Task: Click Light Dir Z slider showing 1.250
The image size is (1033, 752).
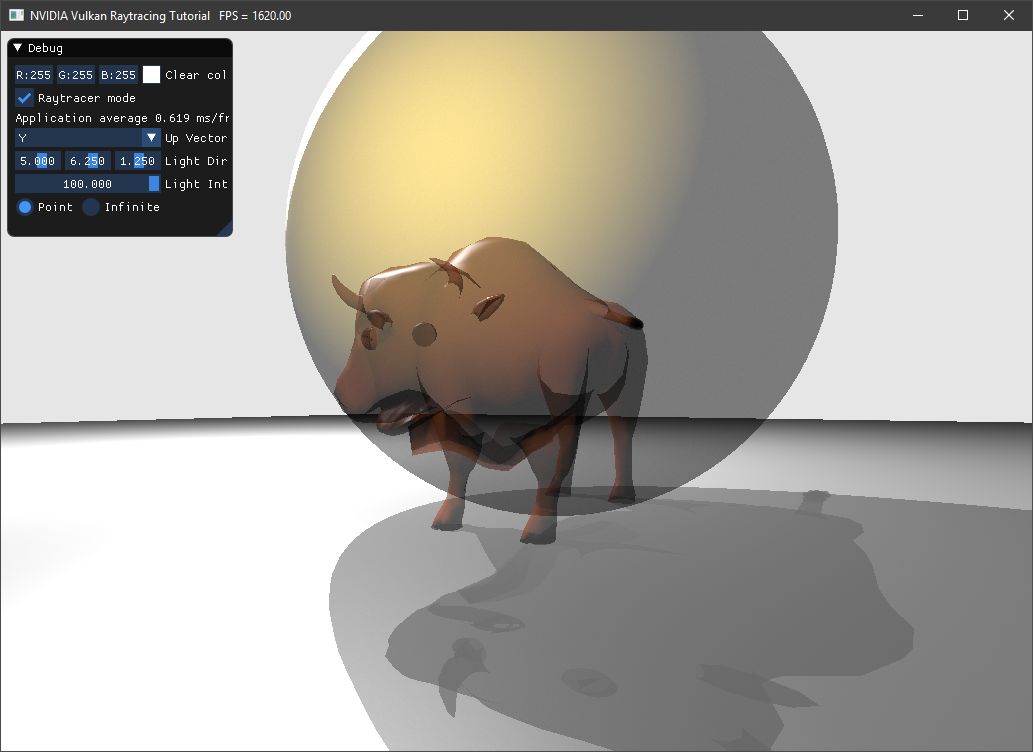Action: coord(137,161)
